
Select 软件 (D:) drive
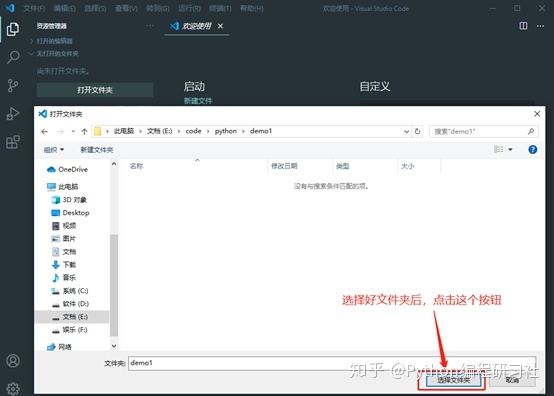point(70,304)
